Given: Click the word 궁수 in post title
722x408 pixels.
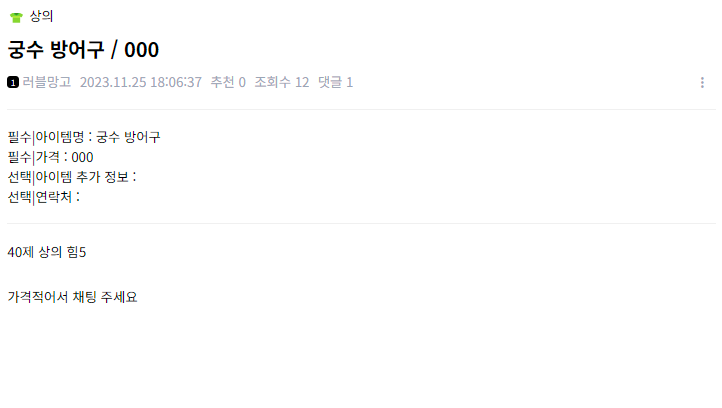Looking at the screenshot, I should pyautogui.click(x=25, y=50).
